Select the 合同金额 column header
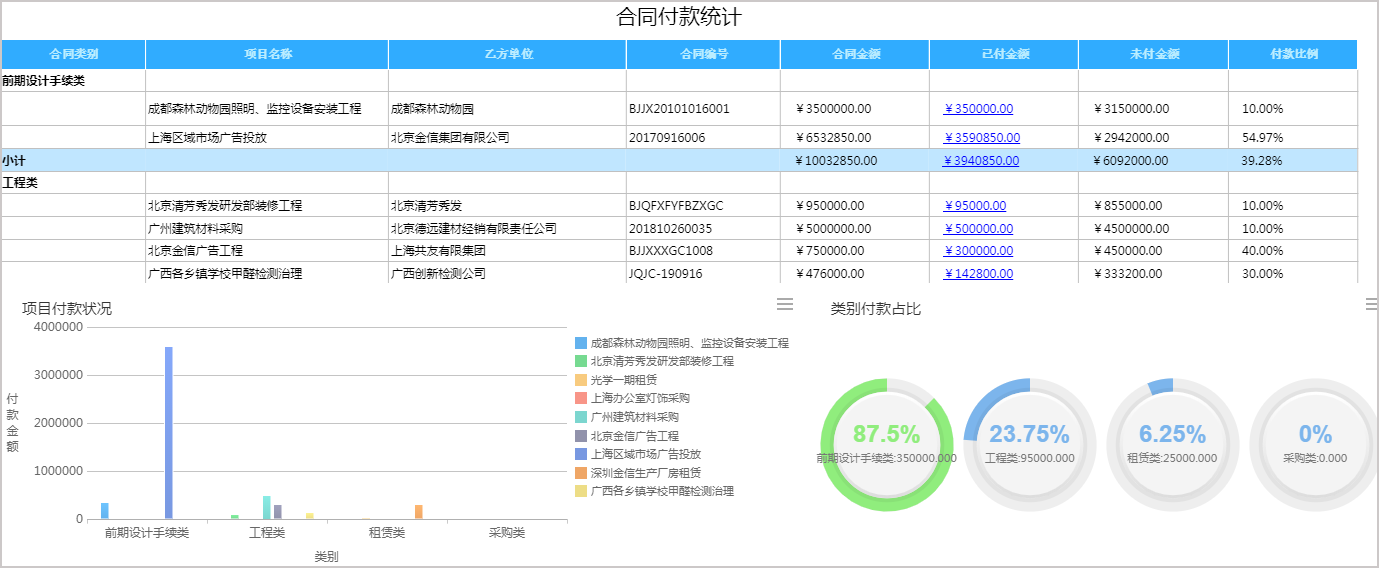Screen dimensions: 1379x568 pos(855,54)
